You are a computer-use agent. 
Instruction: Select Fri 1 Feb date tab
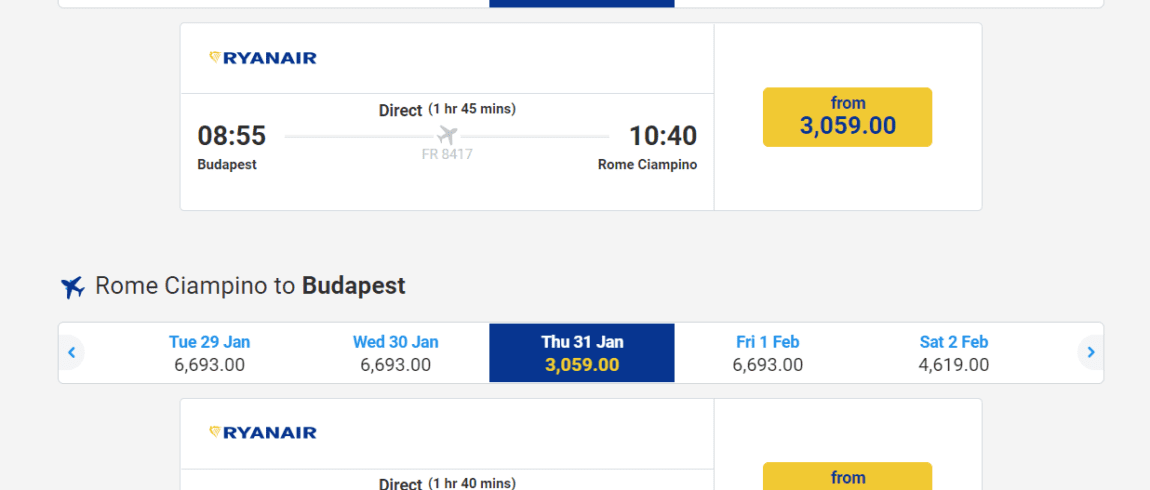[x=767, y=353]
